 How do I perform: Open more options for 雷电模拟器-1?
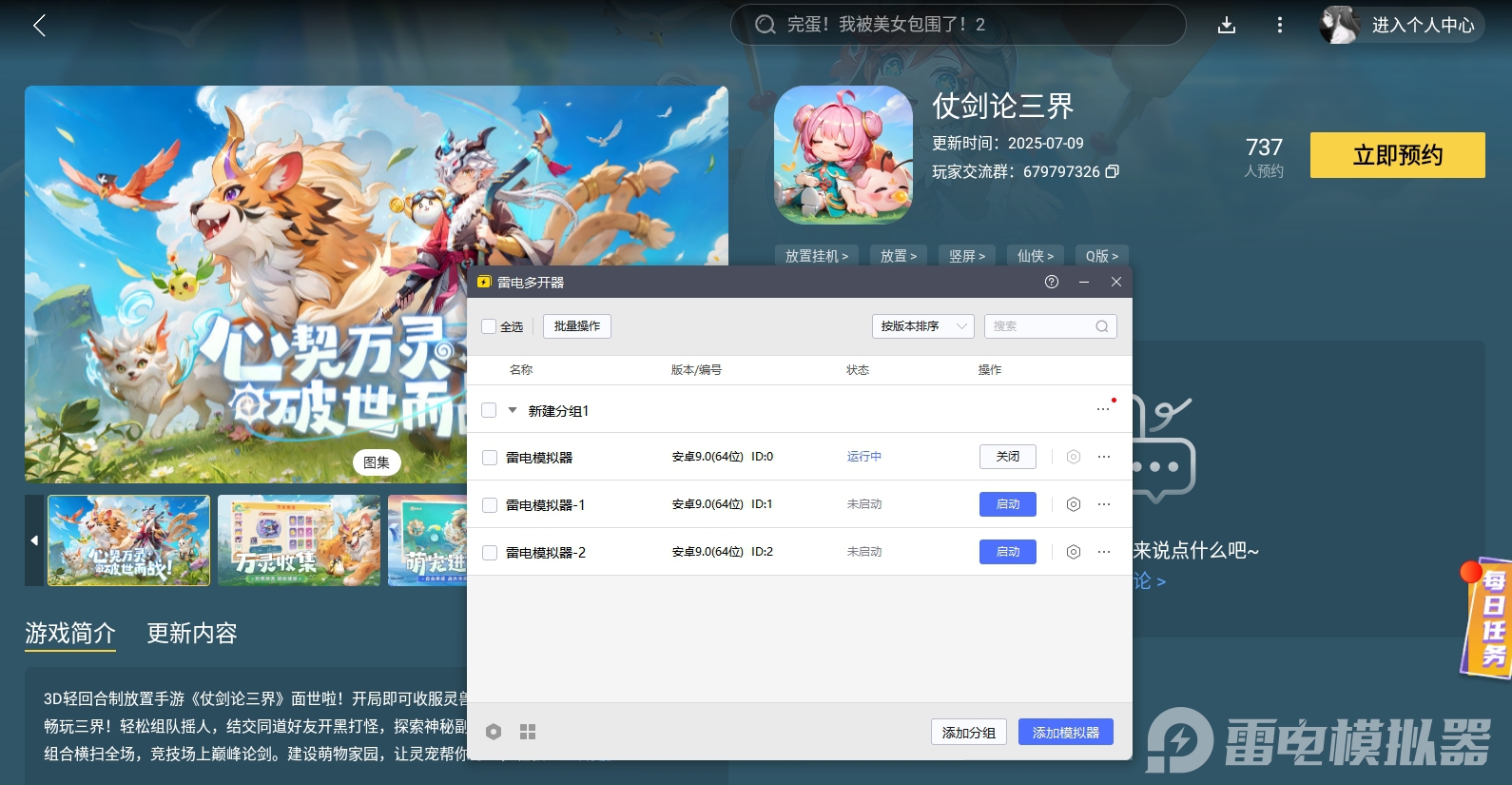[1104, 504]
